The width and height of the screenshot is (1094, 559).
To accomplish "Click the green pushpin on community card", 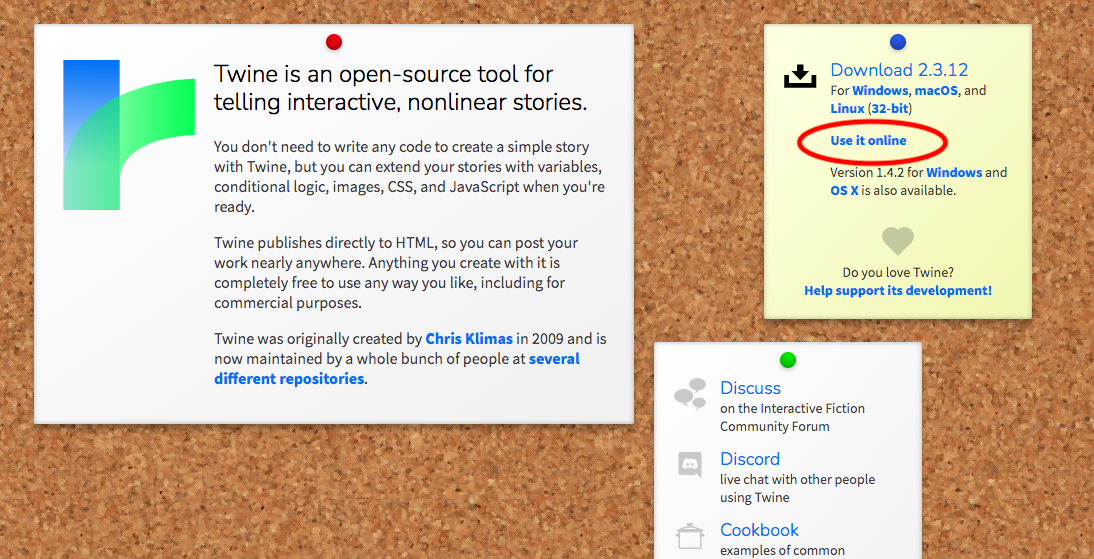I will 787,360.
